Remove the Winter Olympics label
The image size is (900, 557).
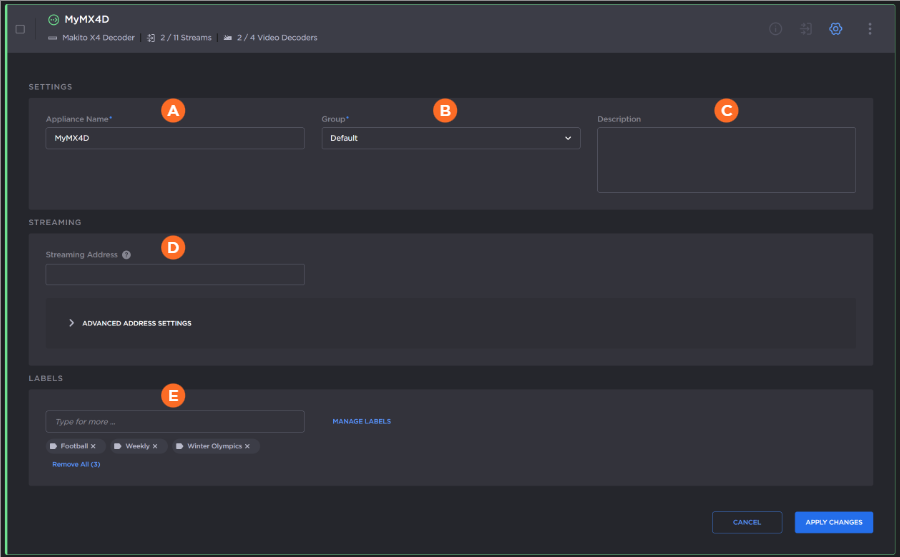click(x=247, y=446)
